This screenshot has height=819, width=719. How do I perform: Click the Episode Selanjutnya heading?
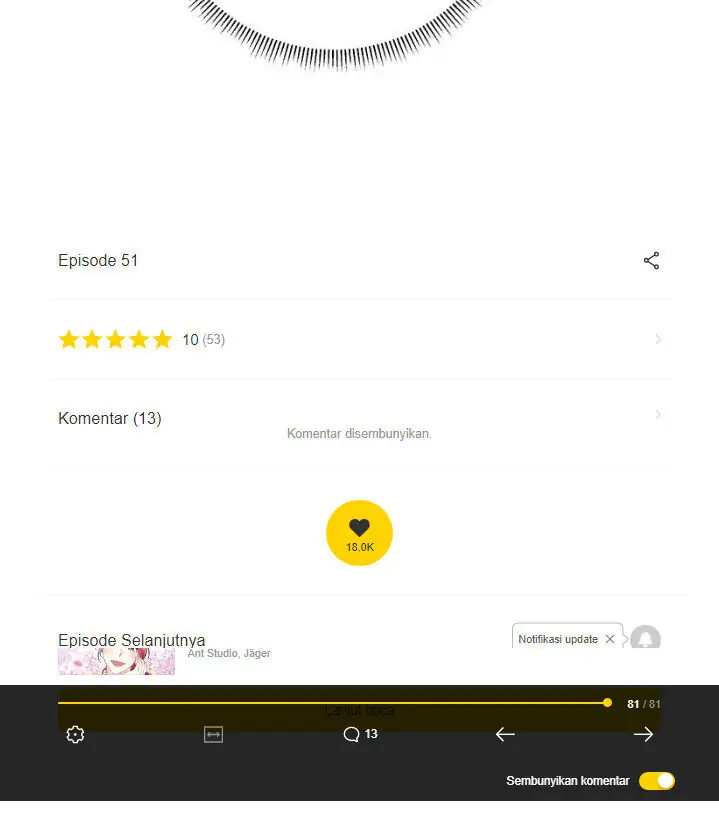click(132, 640)
